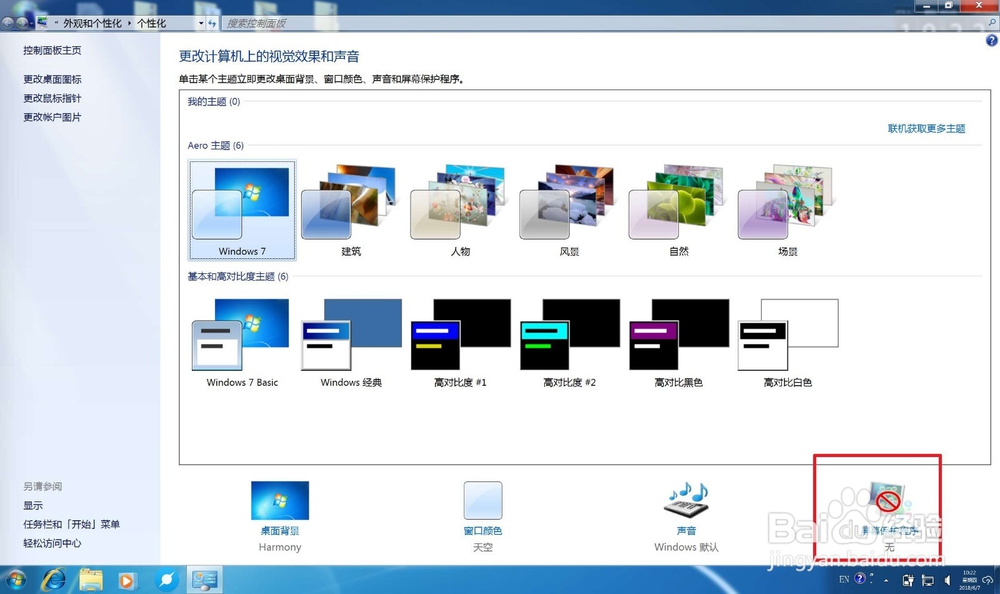
Task: Choose the 高对比黑色 theme
Action: tap(679, 343)
